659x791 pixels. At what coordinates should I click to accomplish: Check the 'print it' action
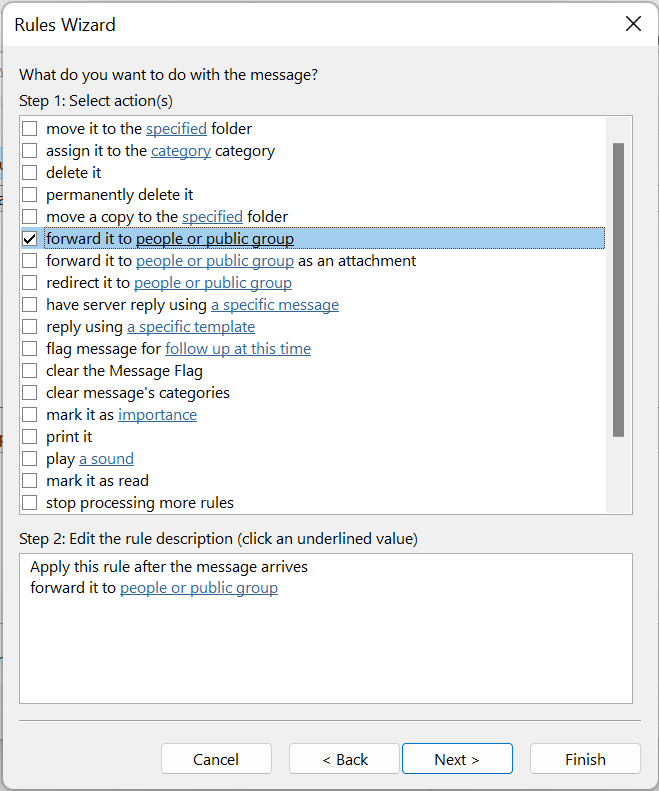[30, 437]
